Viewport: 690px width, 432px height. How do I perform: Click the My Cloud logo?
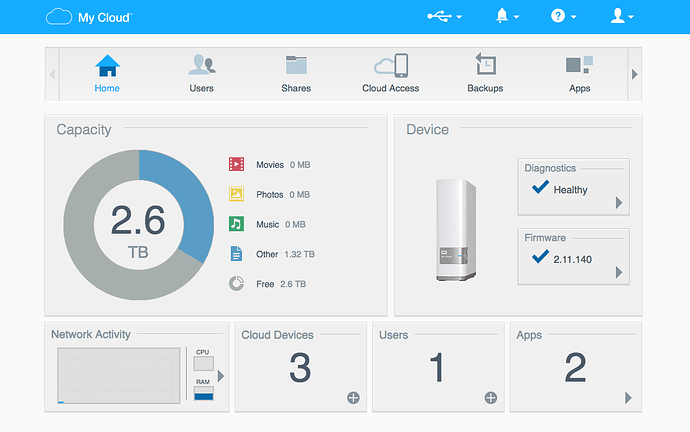click(89, 17)
